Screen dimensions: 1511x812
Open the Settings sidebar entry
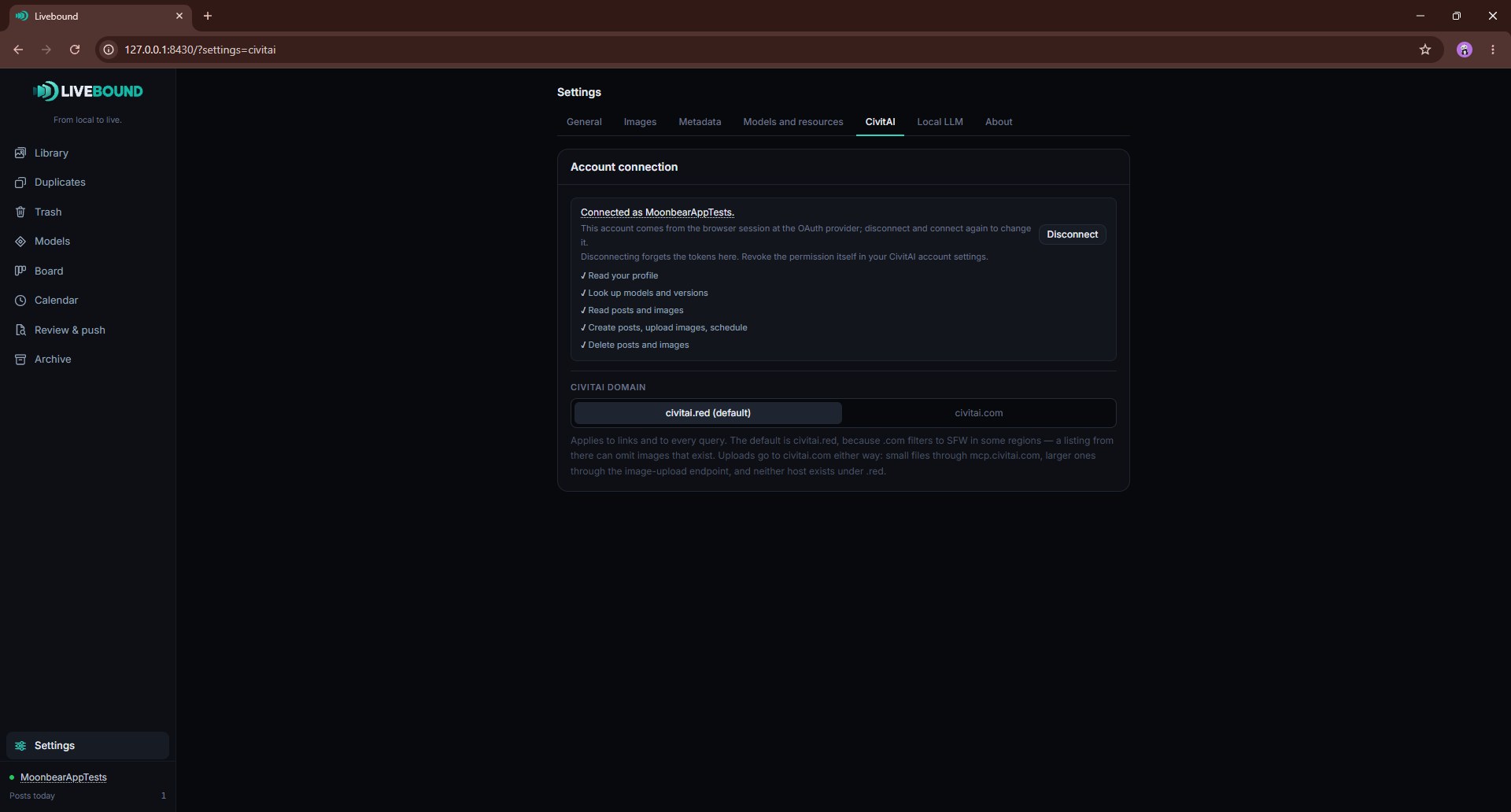(x=87, y=746)
